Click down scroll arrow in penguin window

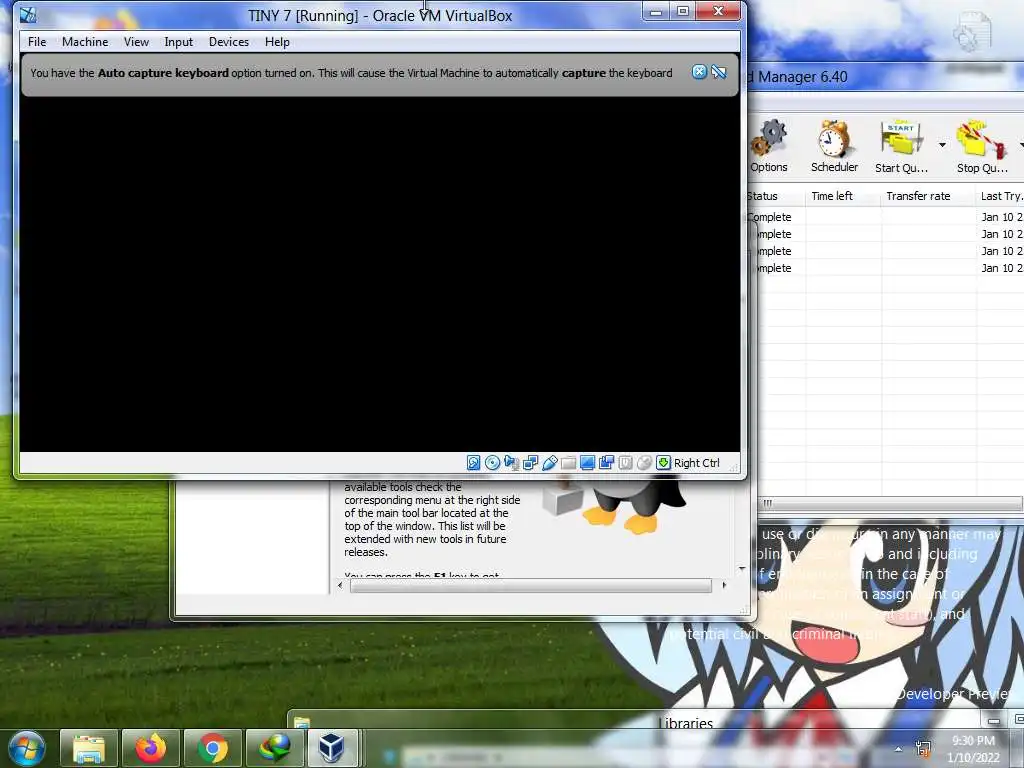coord(742,569)
